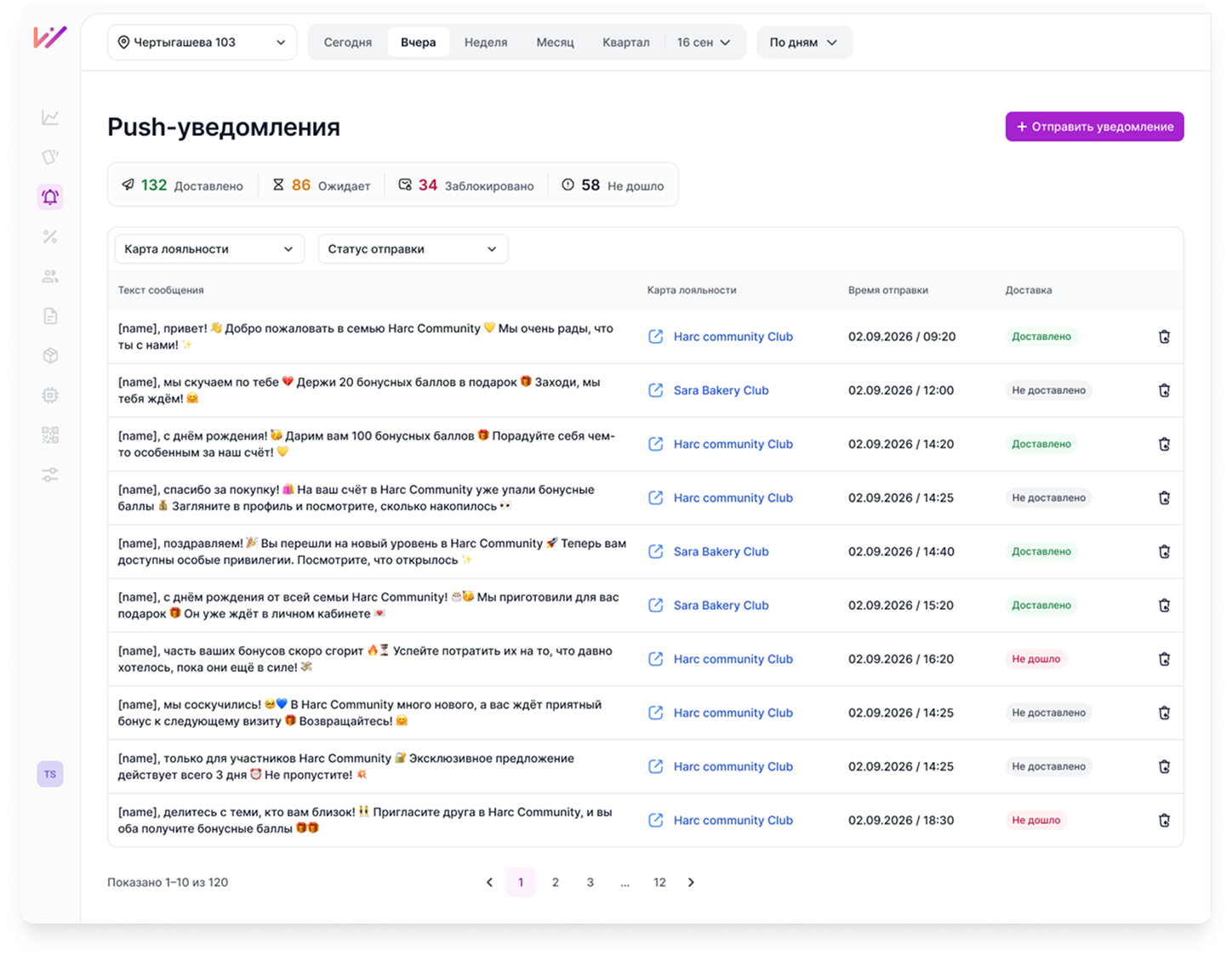1232x961 pixels.
Task: Open the QR code sidebar icon
Action: pyautogui.click(x=50, y=435)
